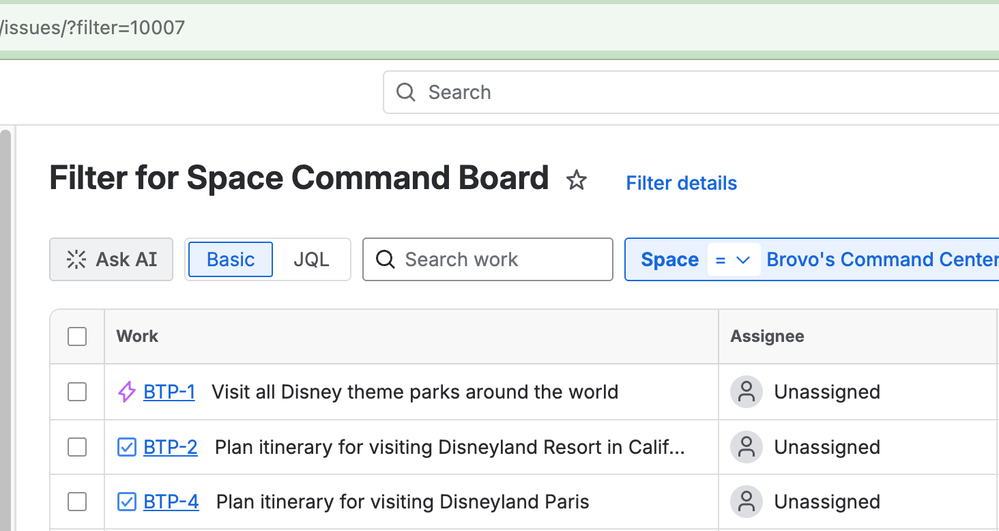
Task: Click the assignee avatar in BTP-1 row
Action: (746, 391)
